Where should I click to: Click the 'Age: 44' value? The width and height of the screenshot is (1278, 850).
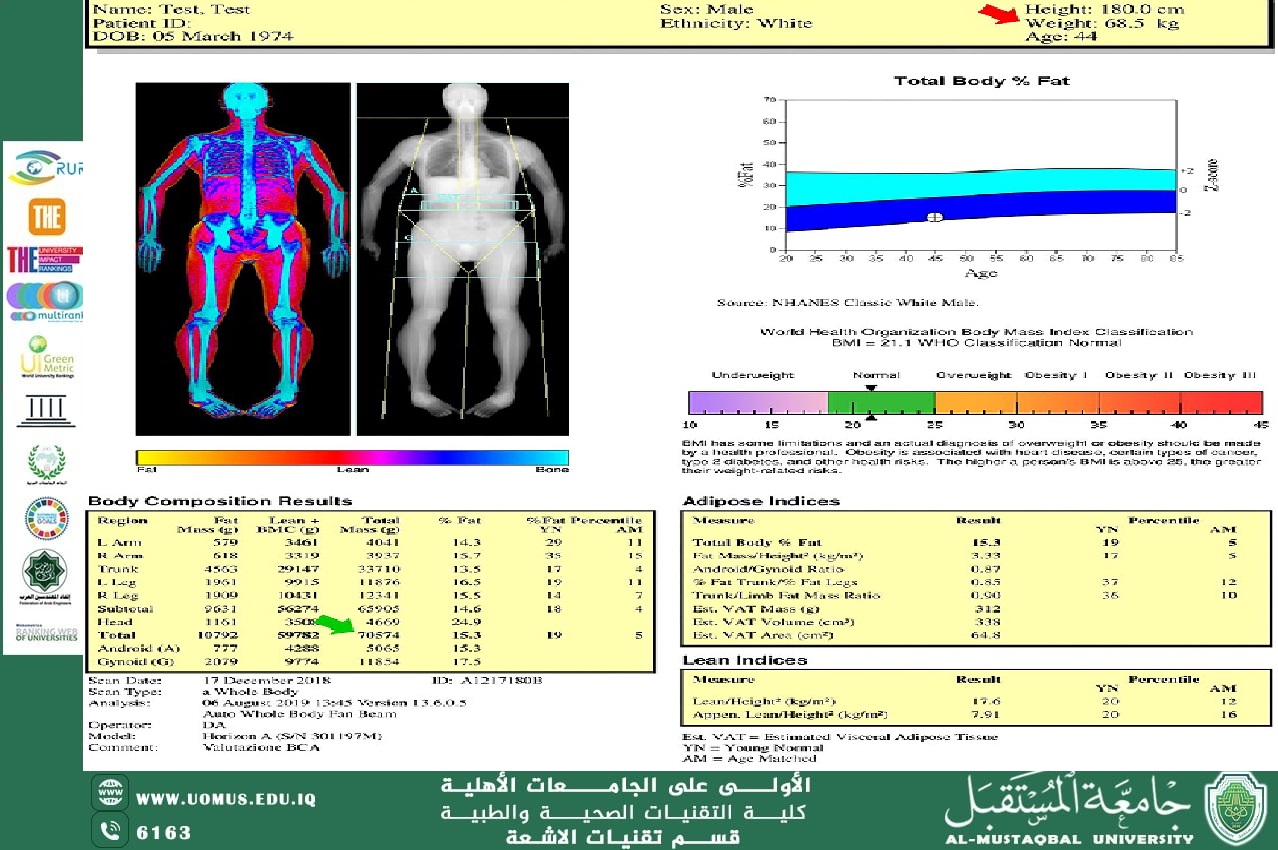point(1061,37)
